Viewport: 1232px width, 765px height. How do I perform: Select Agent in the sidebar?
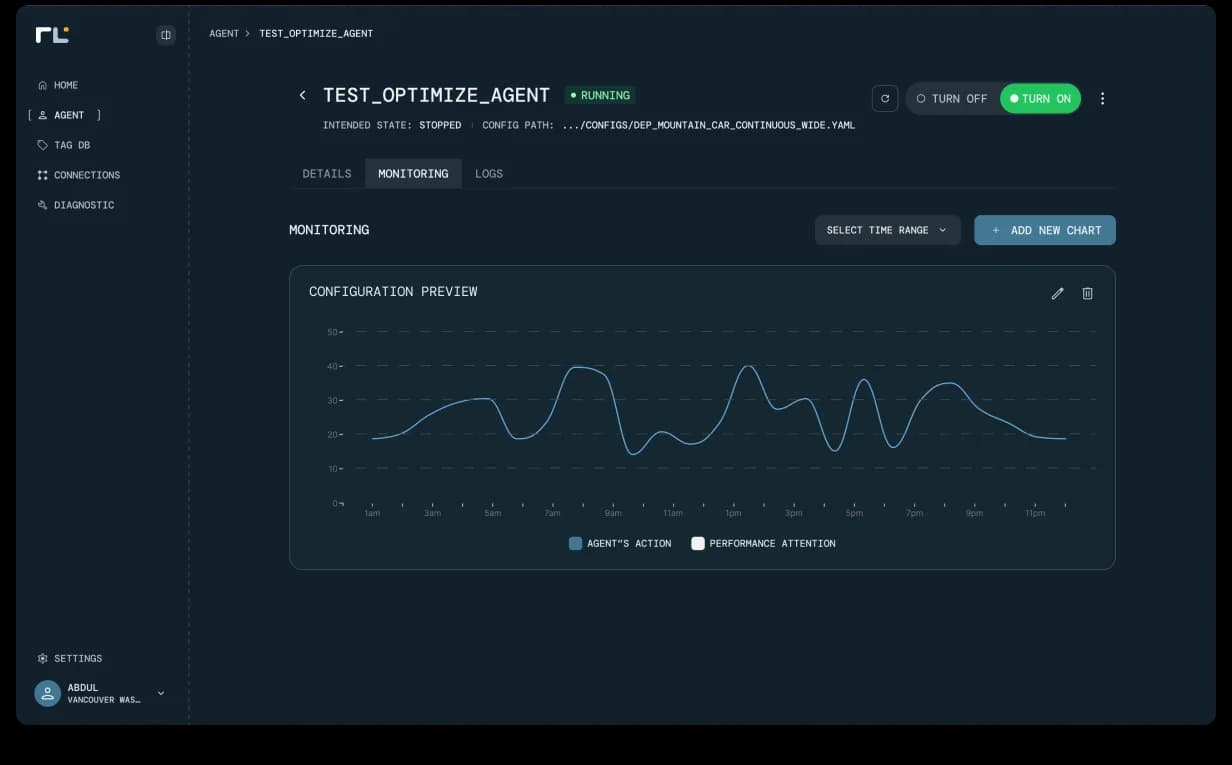pos(65,115)
